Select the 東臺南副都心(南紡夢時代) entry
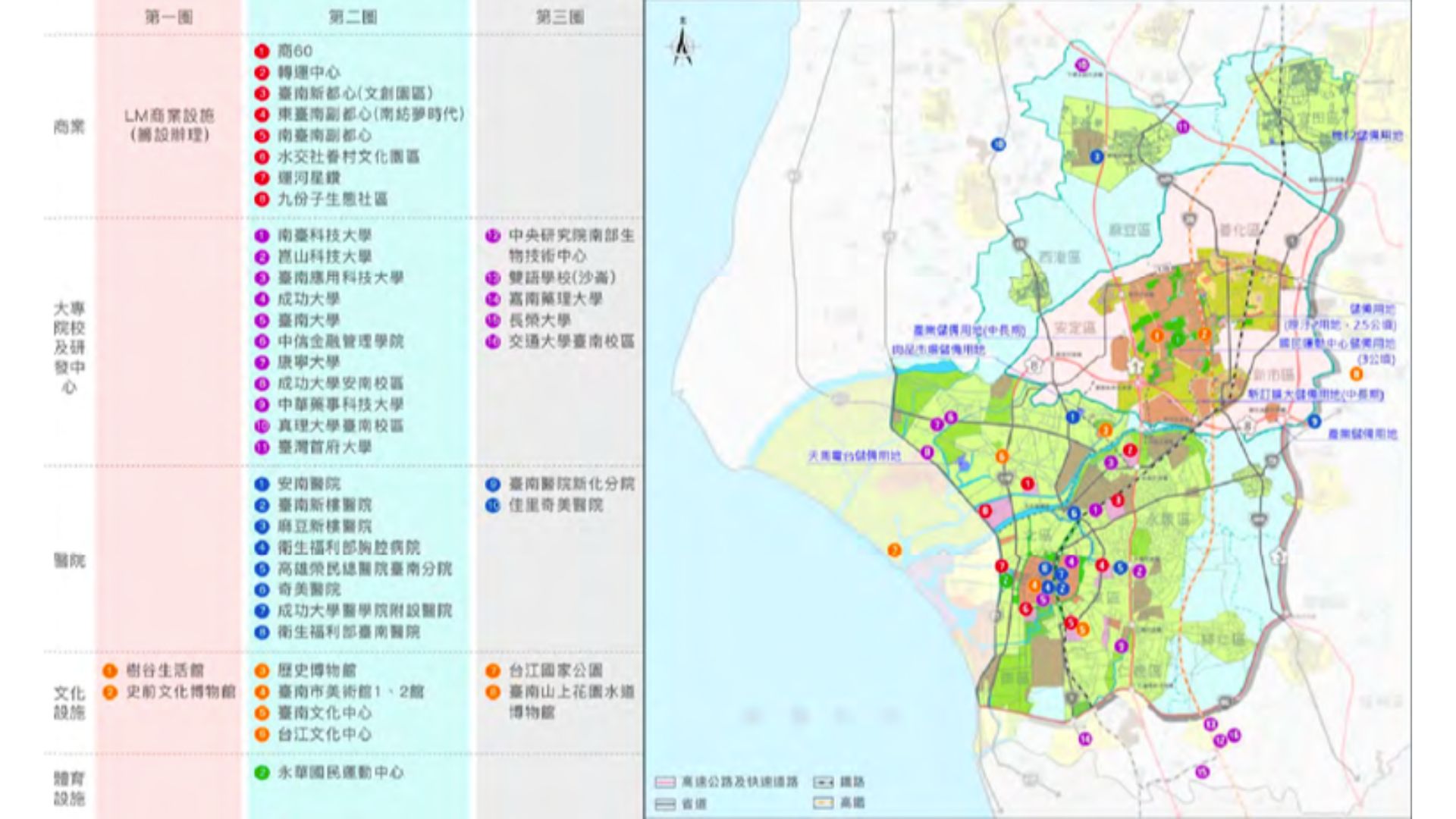1456x819 pixels. click(x=371, y=115)
